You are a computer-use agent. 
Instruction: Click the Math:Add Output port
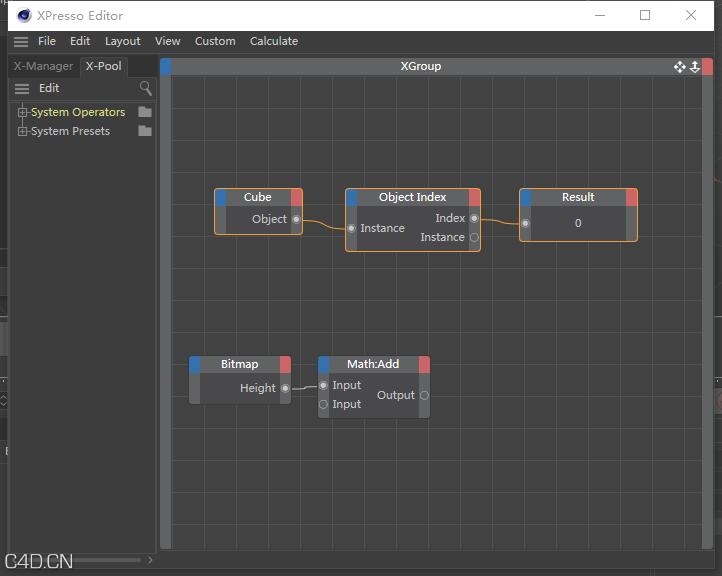(x=425, y=395)
